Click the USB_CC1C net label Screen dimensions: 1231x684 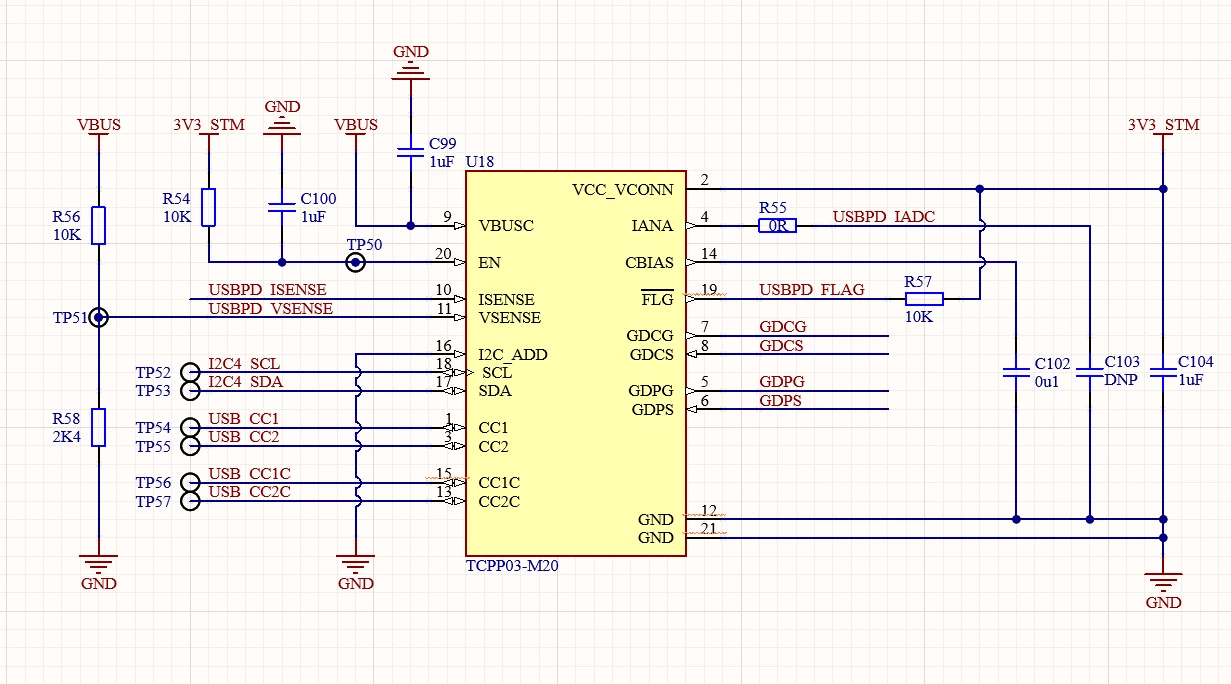[249, 474]
